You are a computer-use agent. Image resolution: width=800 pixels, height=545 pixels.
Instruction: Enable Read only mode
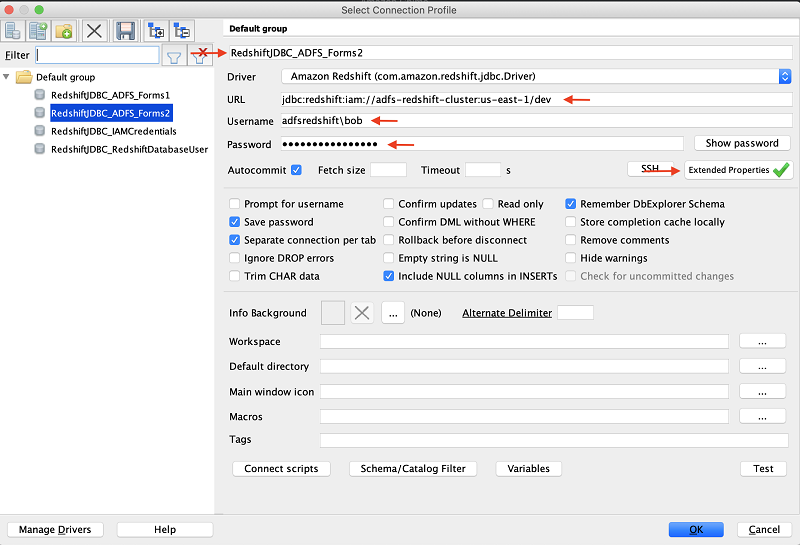coord(488,204)
